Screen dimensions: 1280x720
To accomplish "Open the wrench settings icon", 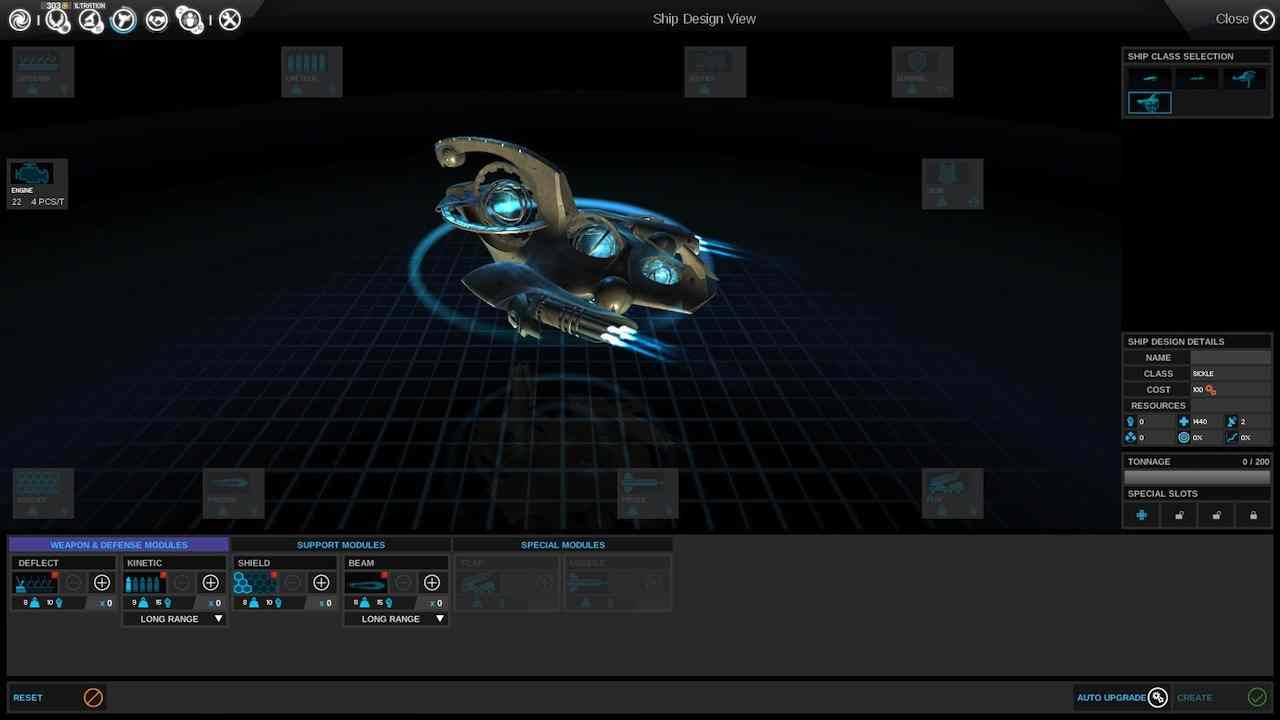I will point(230,19).
